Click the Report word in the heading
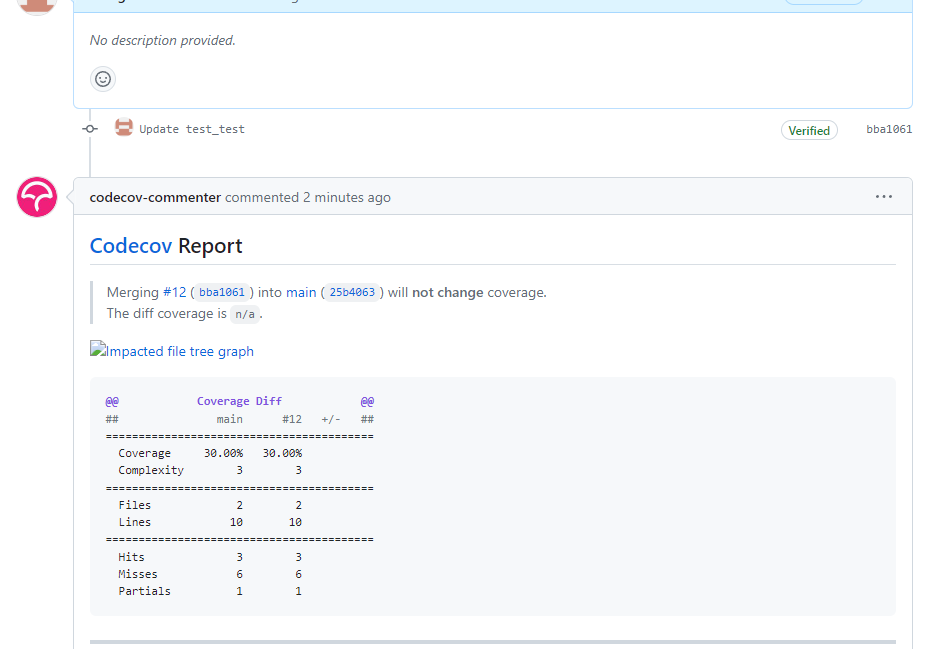The width and height of the screenshot is (926, 649). tap(210, 246)
